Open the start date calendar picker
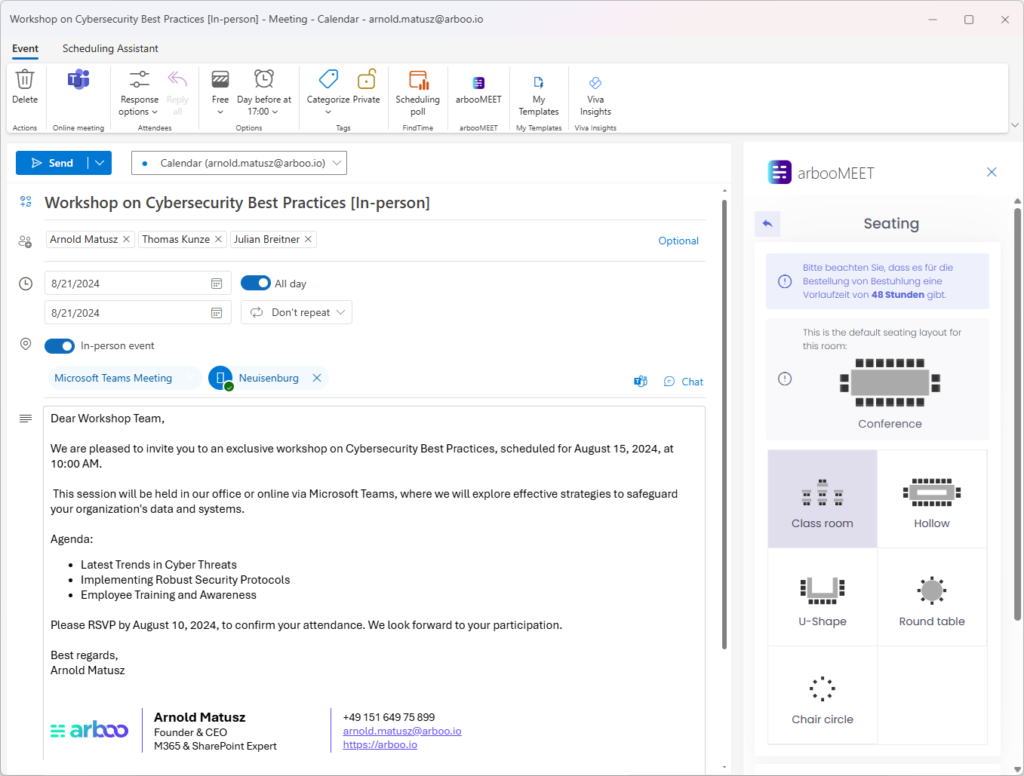Viewport: 1024px width, 776px height. (x=216, y=283)
